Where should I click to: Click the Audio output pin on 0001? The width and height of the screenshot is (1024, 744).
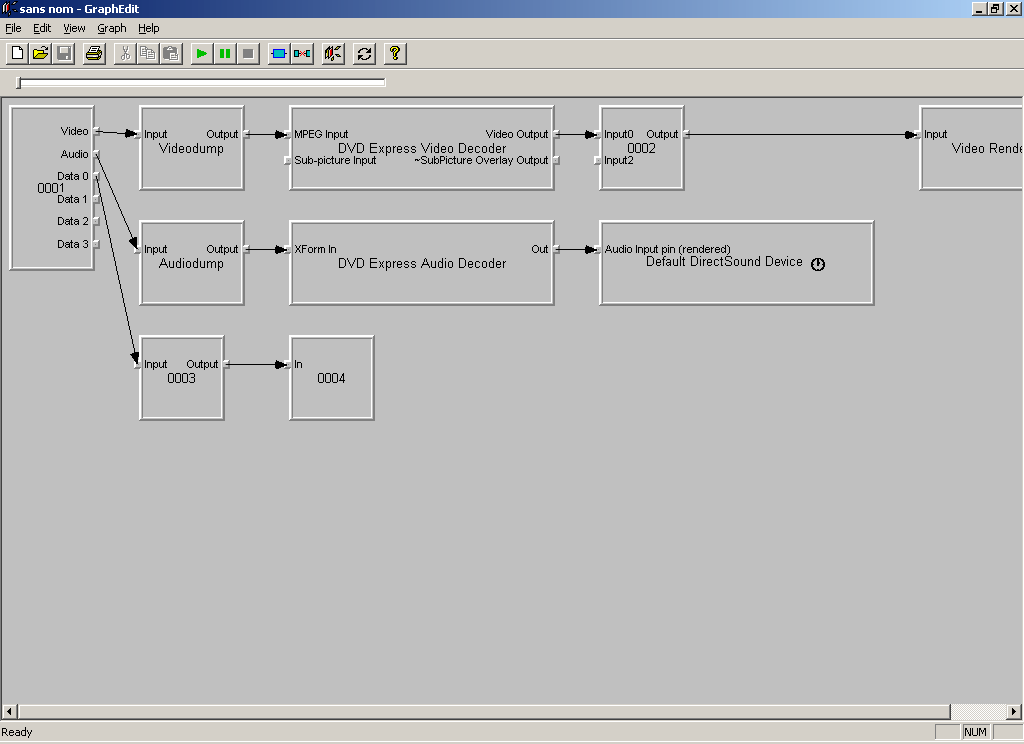(x=97, y=154)
